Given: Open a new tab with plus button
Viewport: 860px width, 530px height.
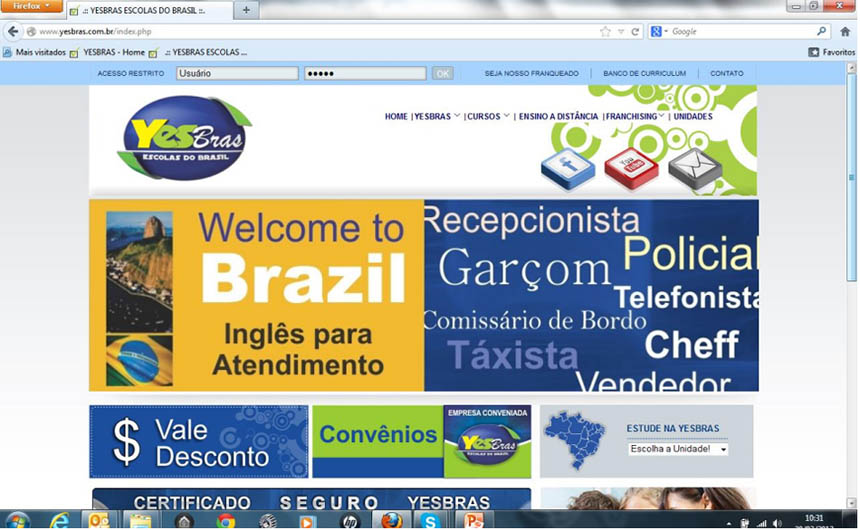Looking at the screenshot, I should (246, 10).
